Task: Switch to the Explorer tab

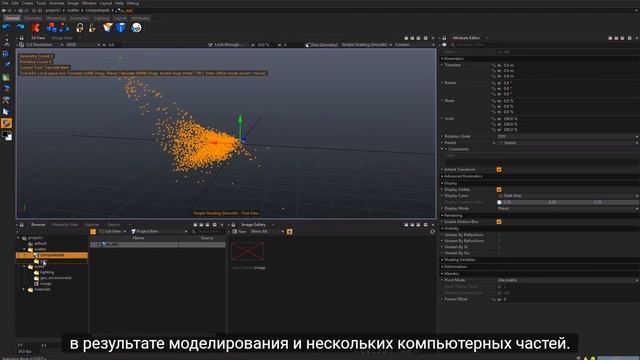Action: click(x=92, y=224)
